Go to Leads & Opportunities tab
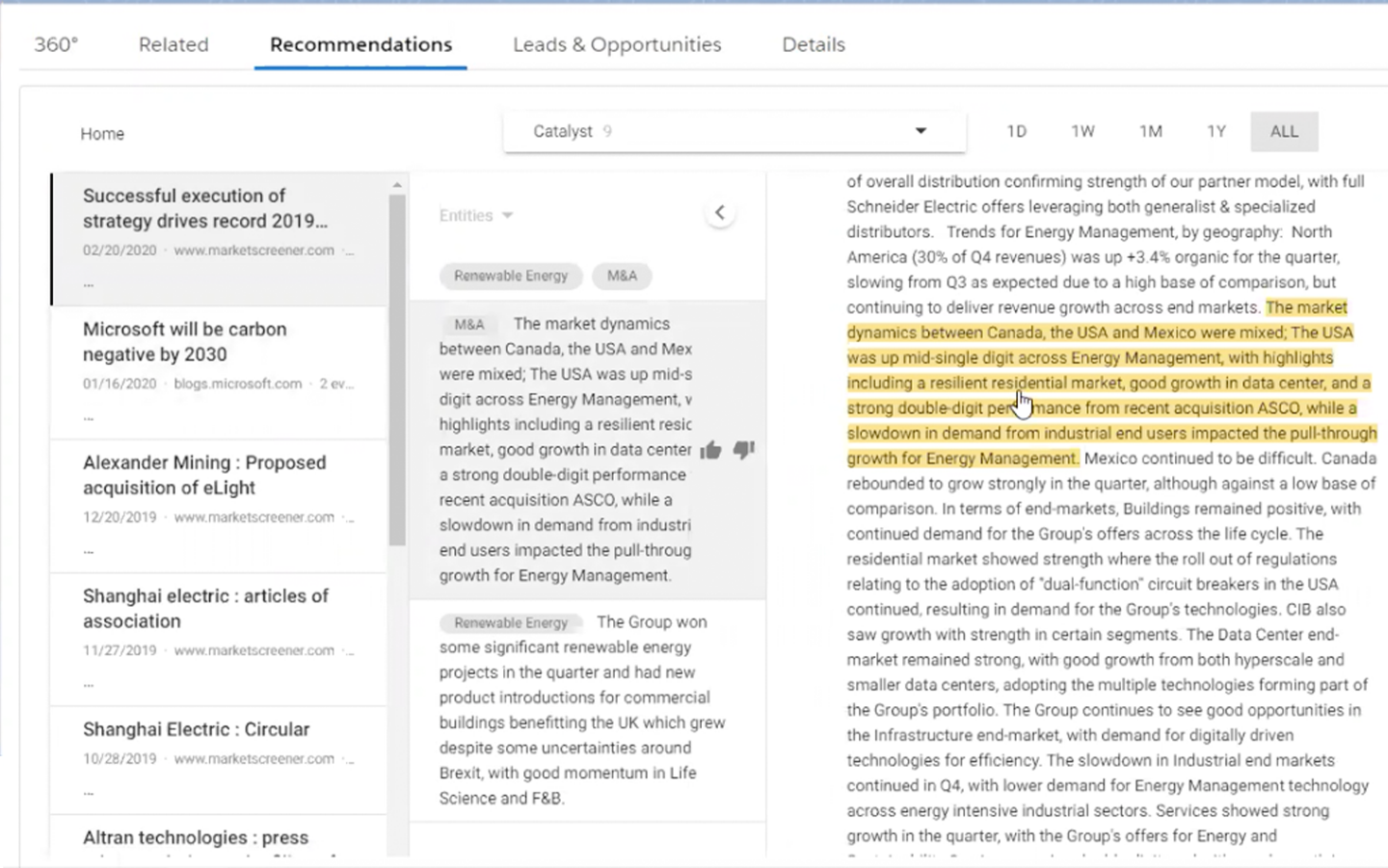 617,44
